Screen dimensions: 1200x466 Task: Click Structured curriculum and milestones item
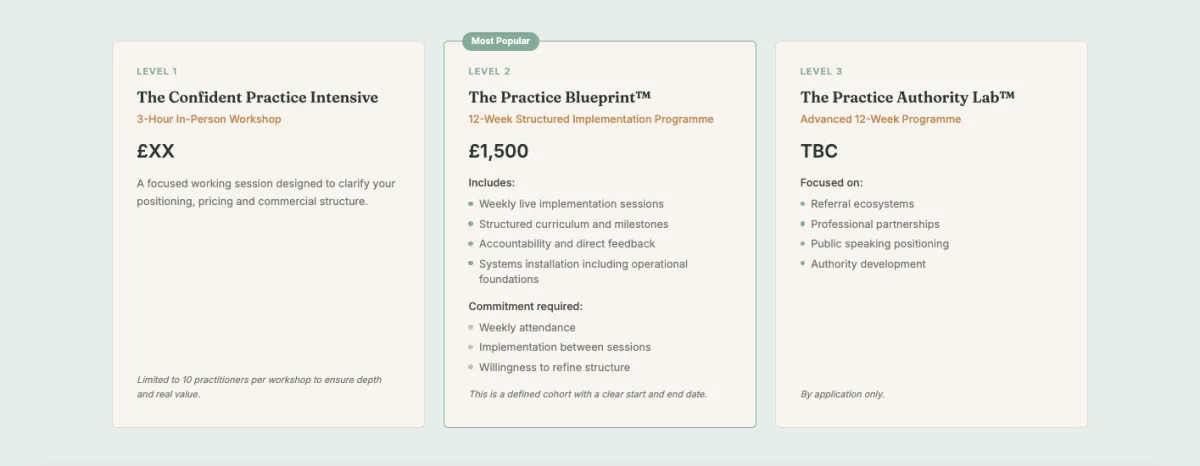pyautogui.click(x=574, y=224)
